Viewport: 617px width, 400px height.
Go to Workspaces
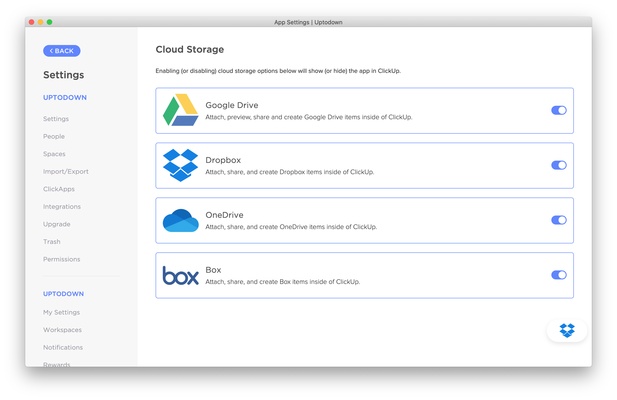63,330
